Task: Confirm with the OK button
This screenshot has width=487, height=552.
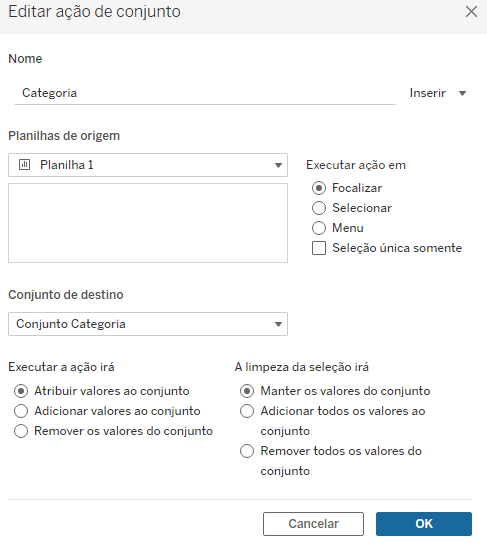Action: [424, 524]
